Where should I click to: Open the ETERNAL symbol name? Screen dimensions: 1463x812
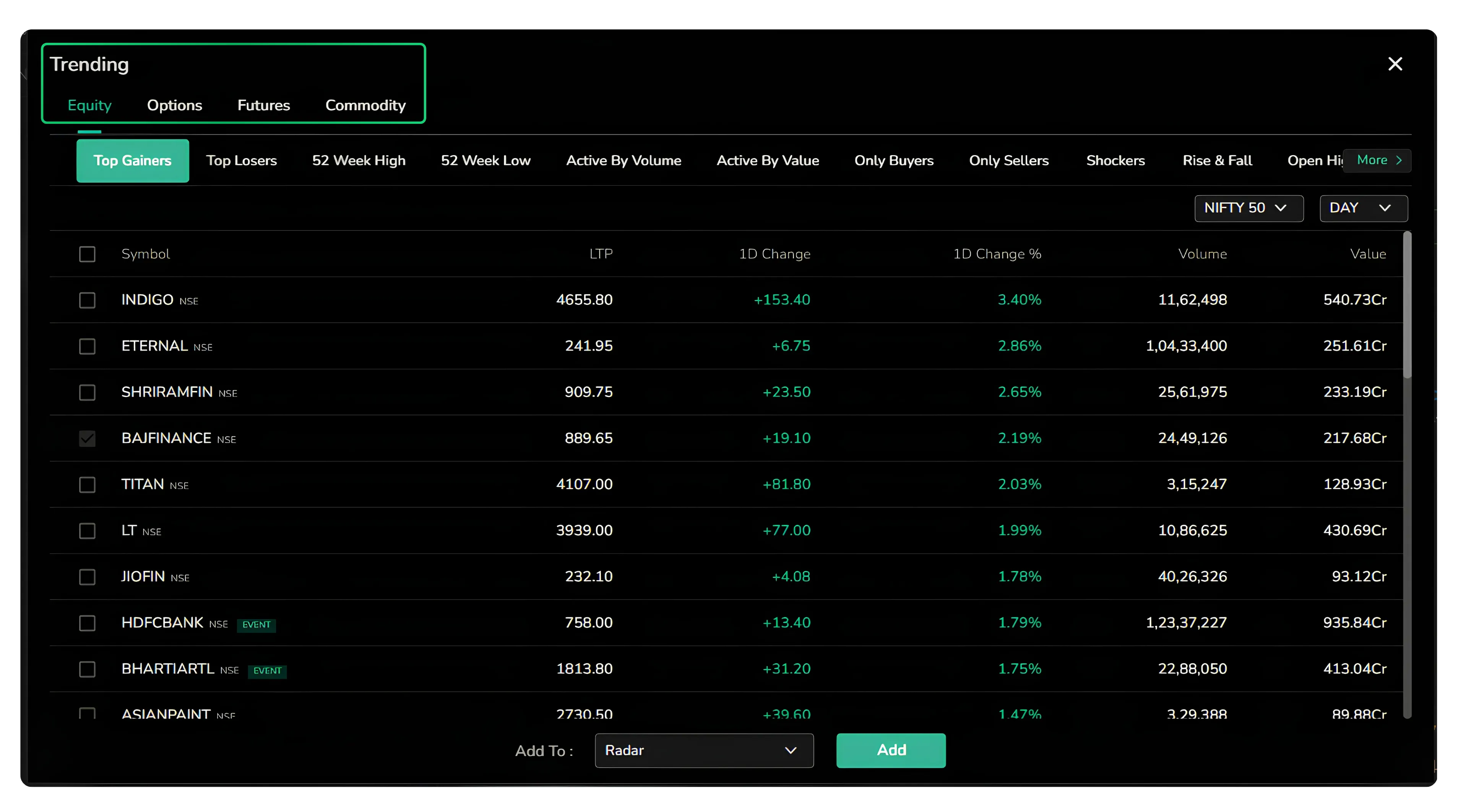154,346
